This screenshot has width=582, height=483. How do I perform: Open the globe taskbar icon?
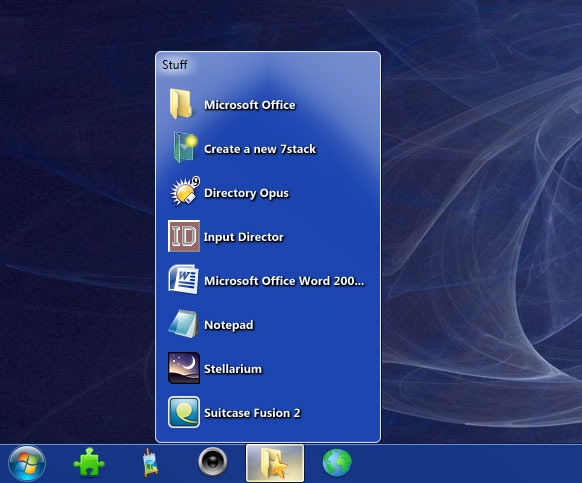click(x=337, y=463)
